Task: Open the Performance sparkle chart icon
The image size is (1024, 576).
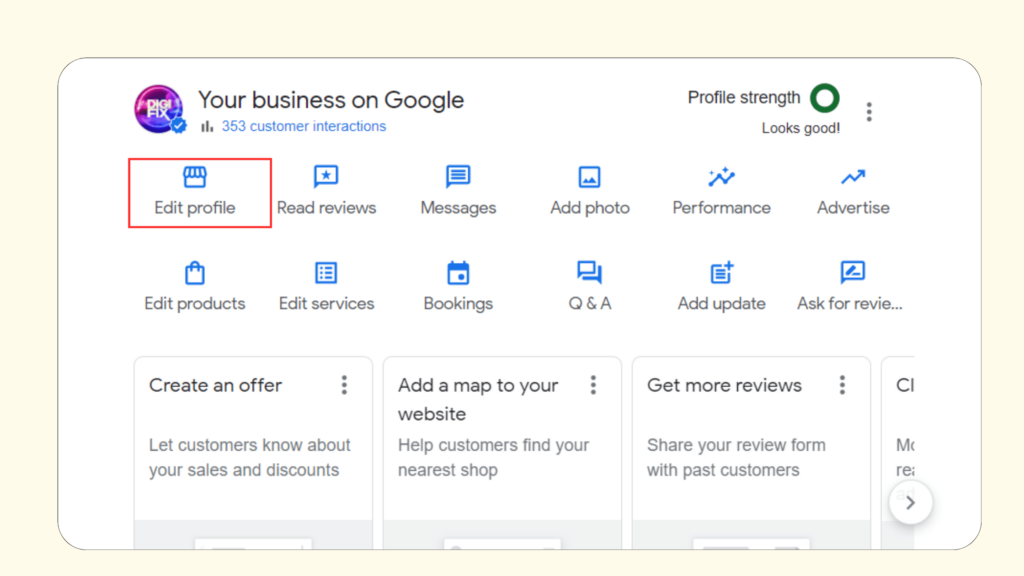Action: pos(721,176)
